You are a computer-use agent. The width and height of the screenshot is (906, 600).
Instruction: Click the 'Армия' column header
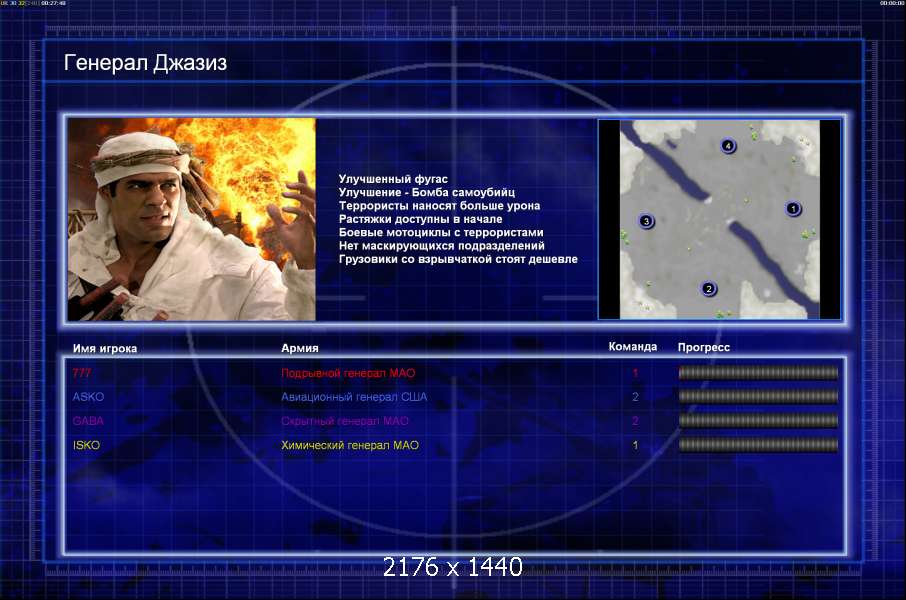pyautogui.click(x=299, y=348)
